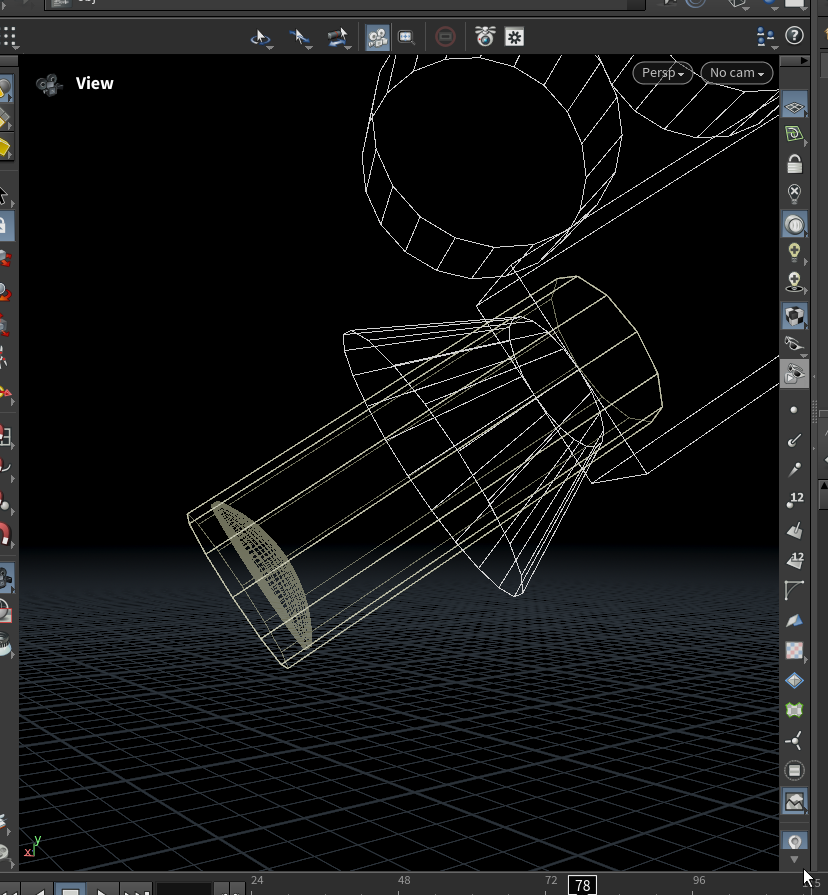
Task: Show primitive normals in the viewport
Action: coord(794,528)
